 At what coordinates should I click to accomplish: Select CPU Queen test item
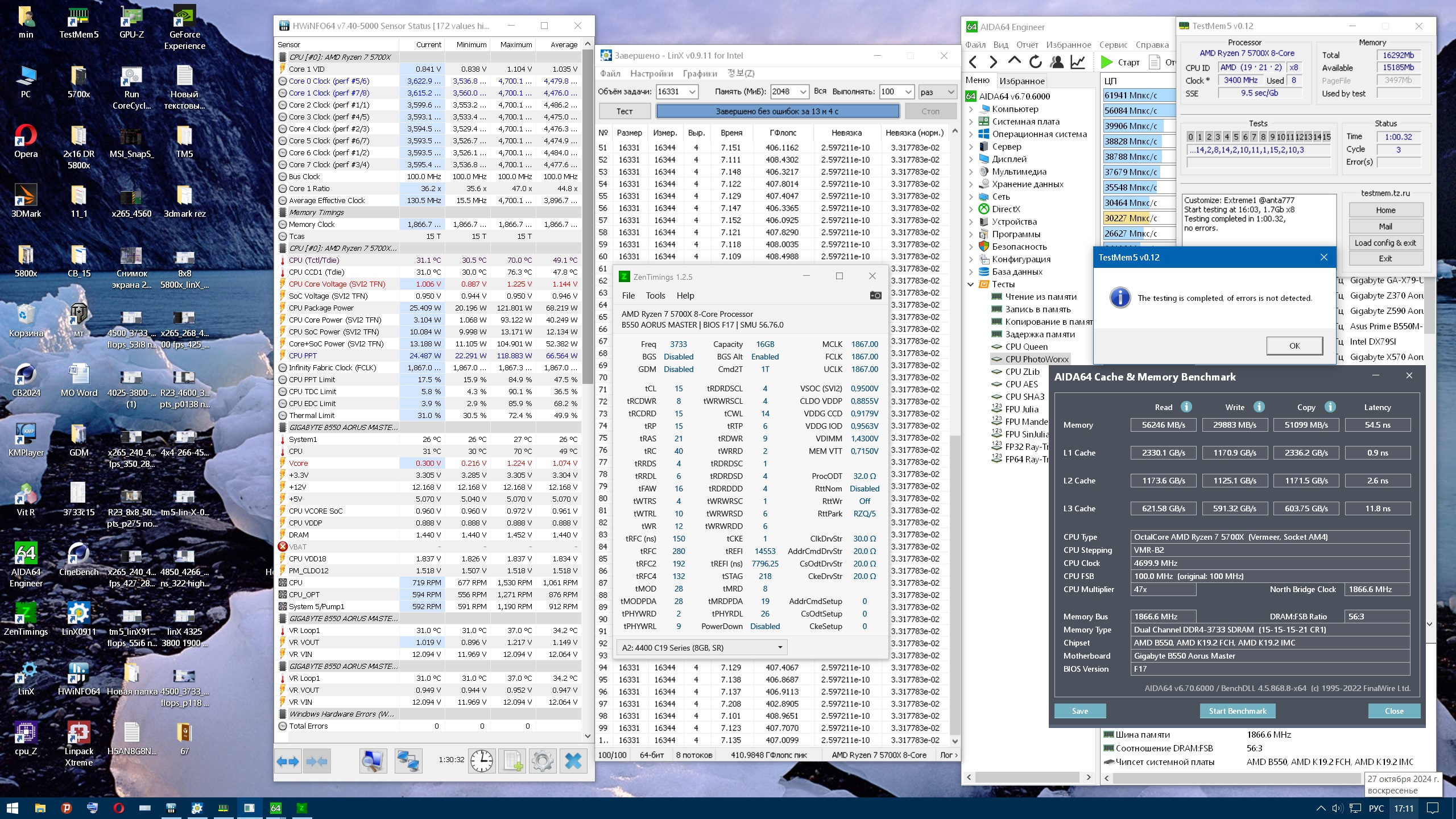[1026, 346]
